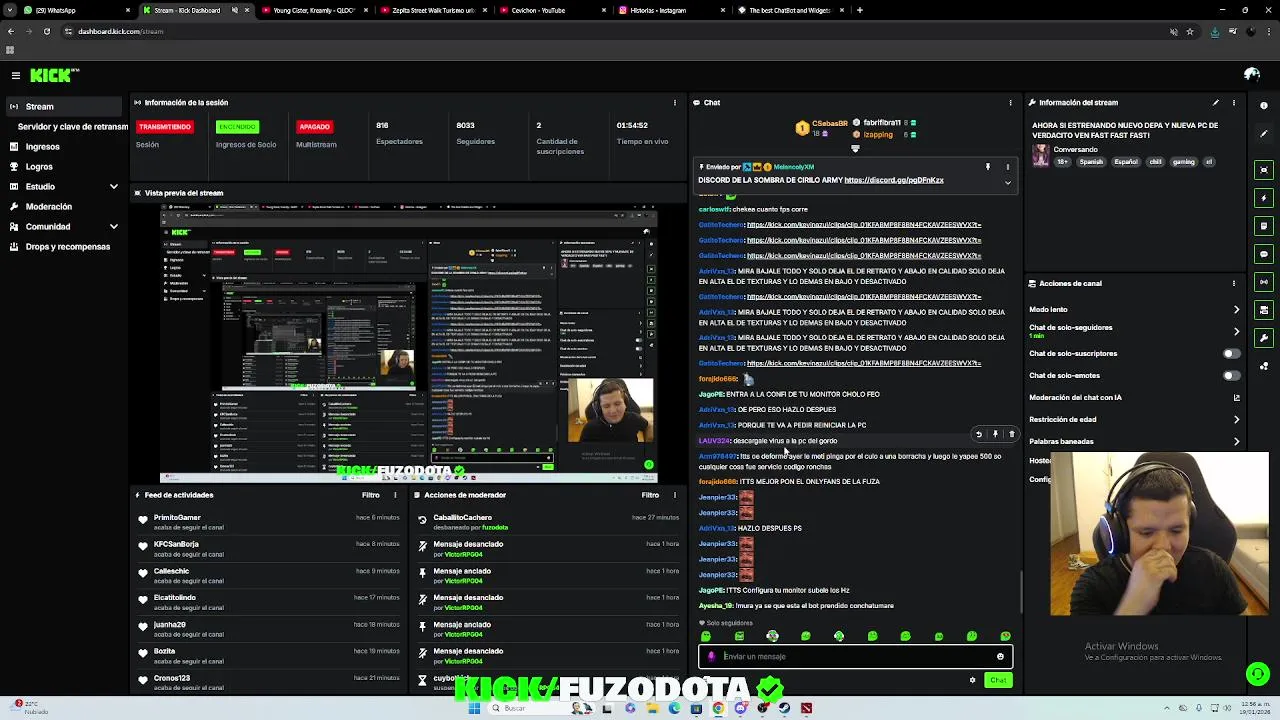
Task: Open the discord.gg link in pinned message
Action: coord(894,180)
